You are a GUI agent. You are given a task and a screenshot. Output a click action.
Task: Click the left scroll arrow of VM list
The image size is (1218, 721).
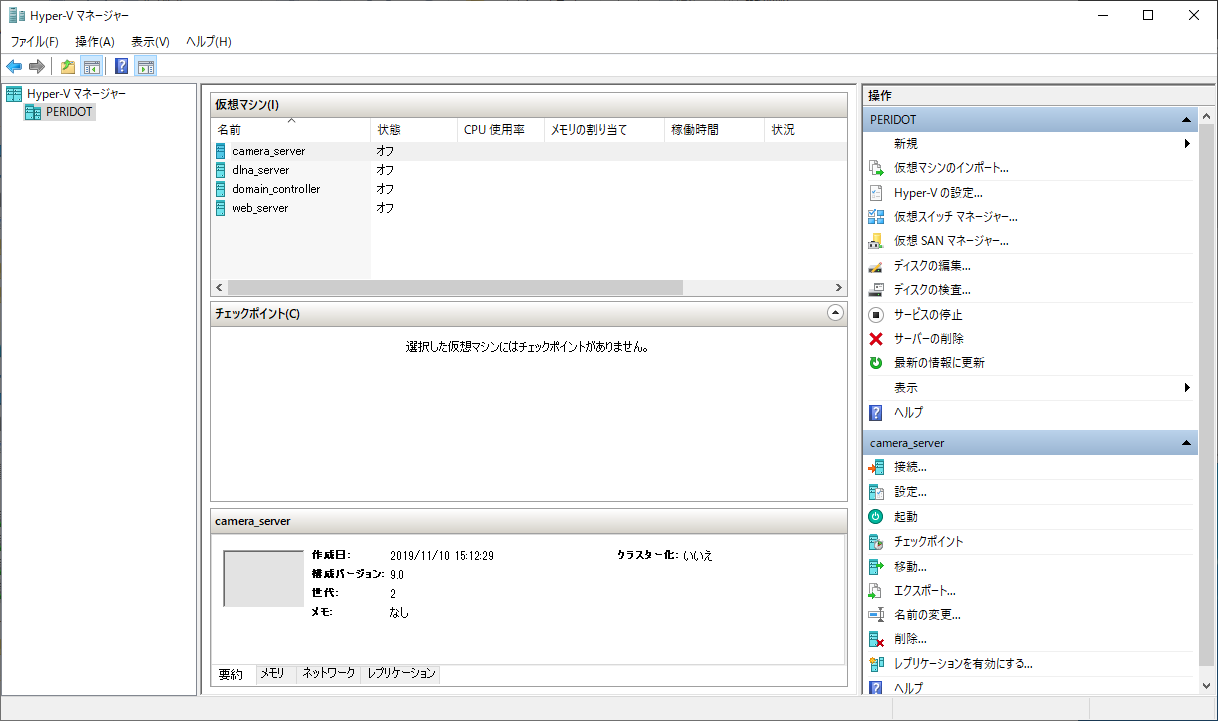pos(219,287)
